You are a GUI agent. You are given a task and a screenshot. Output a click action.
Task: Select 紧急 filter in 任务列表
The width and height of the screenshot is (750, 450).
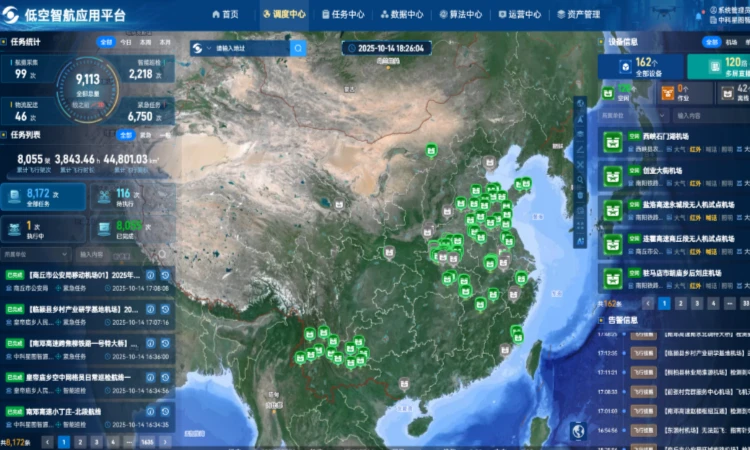[x=145, y=135]
